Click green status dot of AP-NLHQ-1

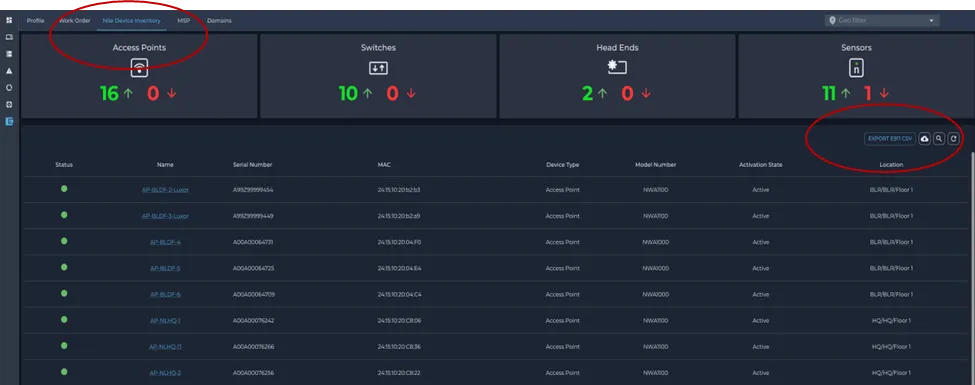tap(64, 319)
